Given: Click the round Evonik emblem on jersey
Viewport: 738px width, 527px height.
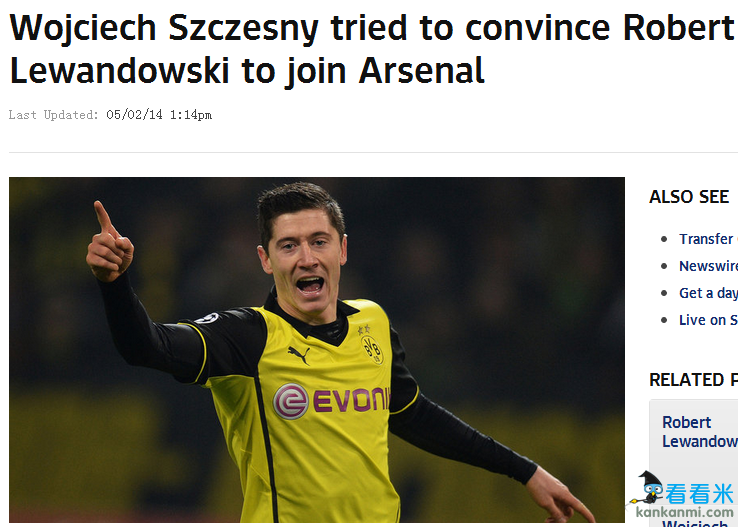Looking at the screenshot, I should click(x=290, y=401).
